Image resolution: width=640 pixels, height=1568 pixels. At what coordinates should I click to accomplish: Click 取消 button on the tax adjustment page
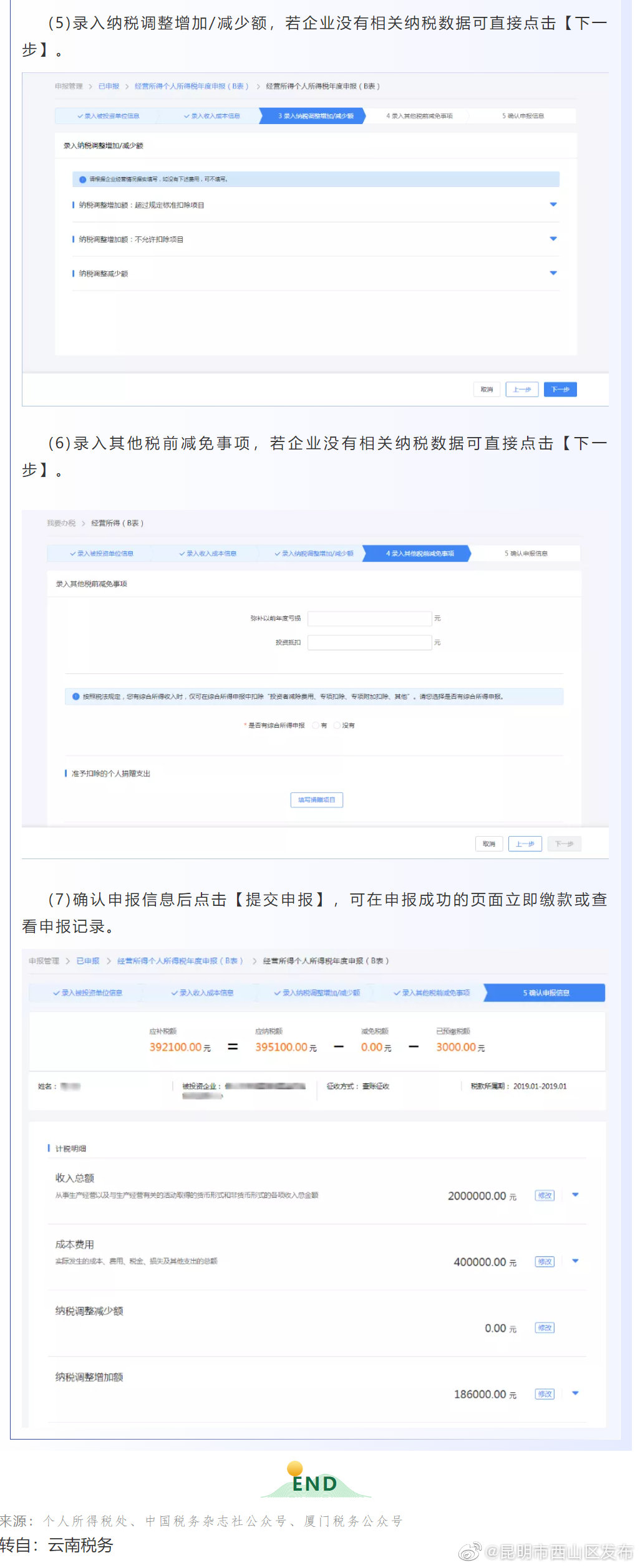tap(487, 390)
